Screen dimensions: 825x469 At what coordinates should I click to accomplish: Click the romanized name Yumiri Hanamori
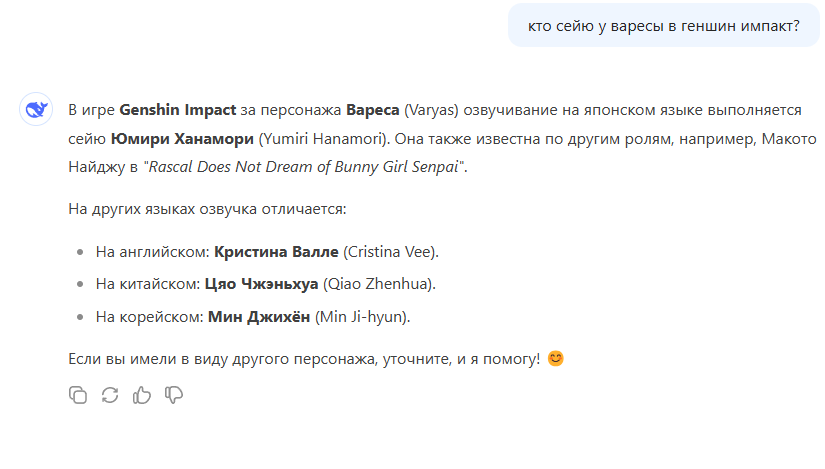tap(325, 138)
